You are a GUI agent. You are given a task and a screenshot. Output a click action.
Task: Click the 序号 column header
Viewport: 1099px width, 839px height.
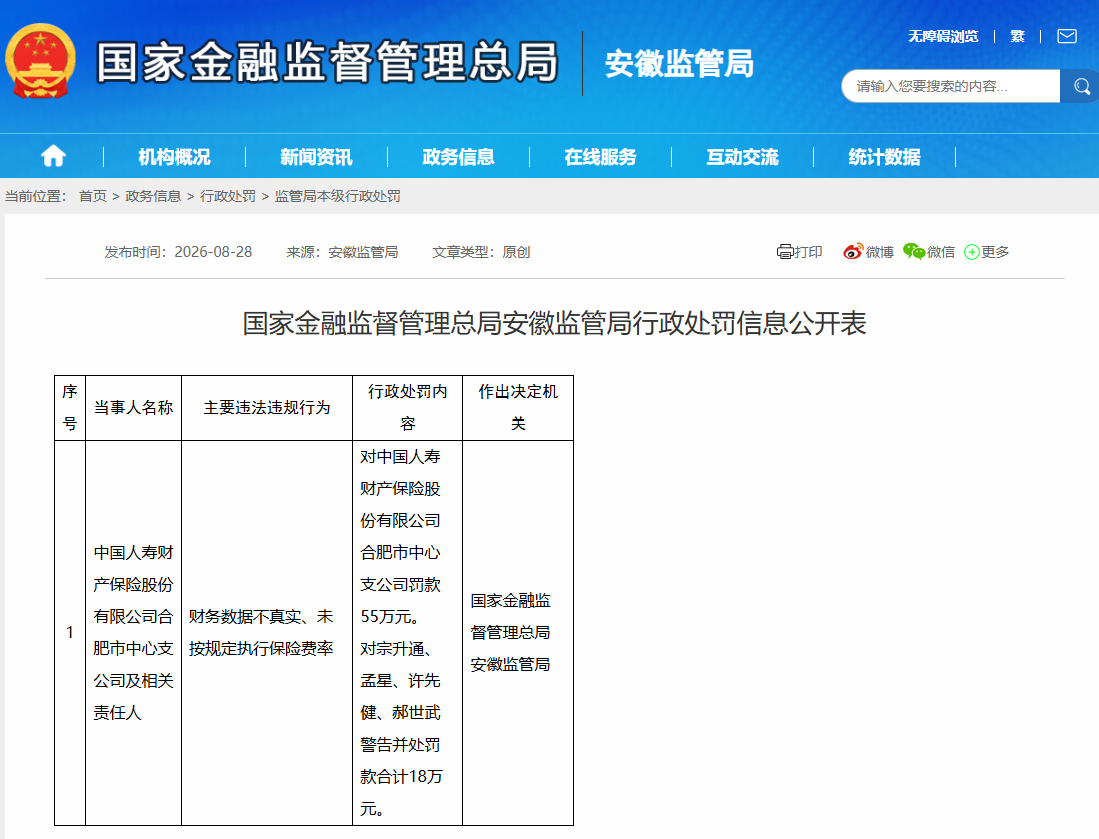[x=70, y=407]
